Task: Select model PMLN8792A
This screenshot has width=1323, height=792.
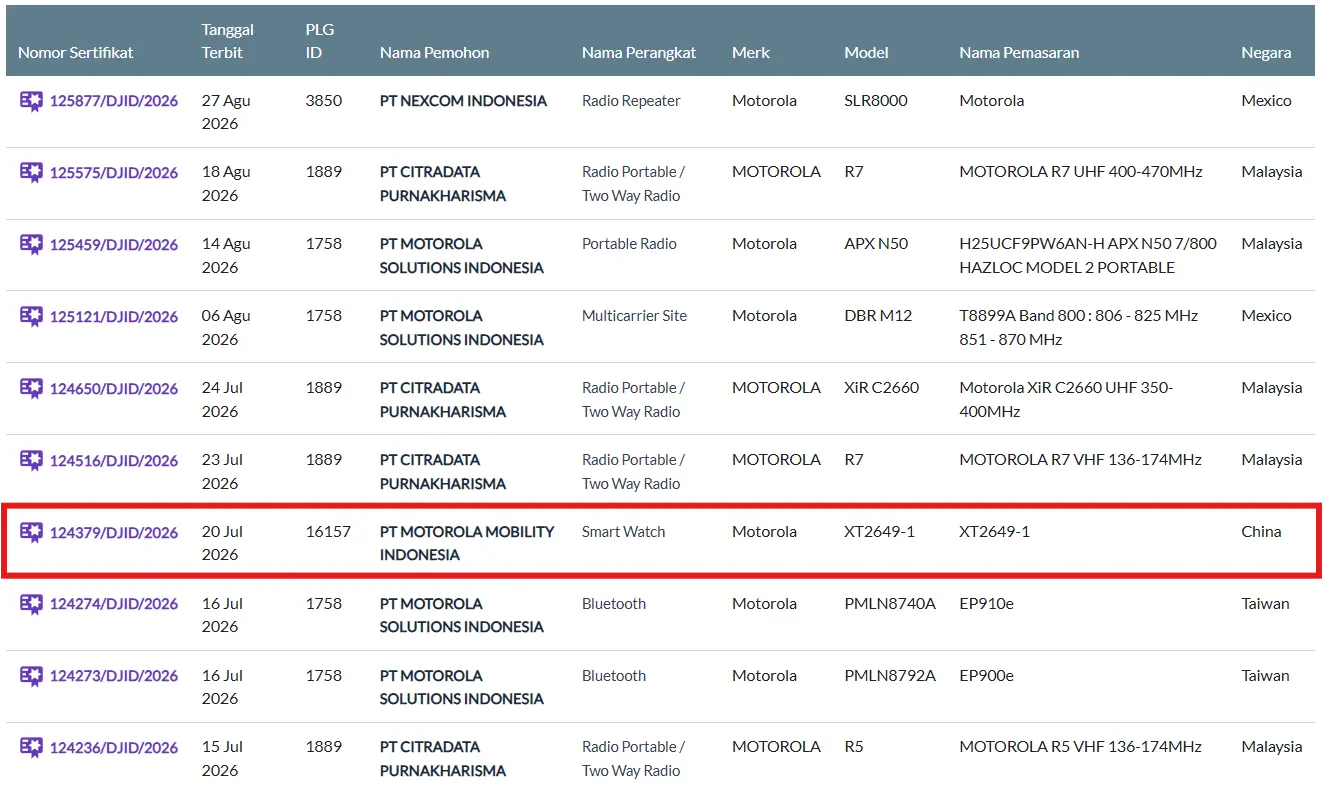Action: pyautogui.click(x=890, y=676)
